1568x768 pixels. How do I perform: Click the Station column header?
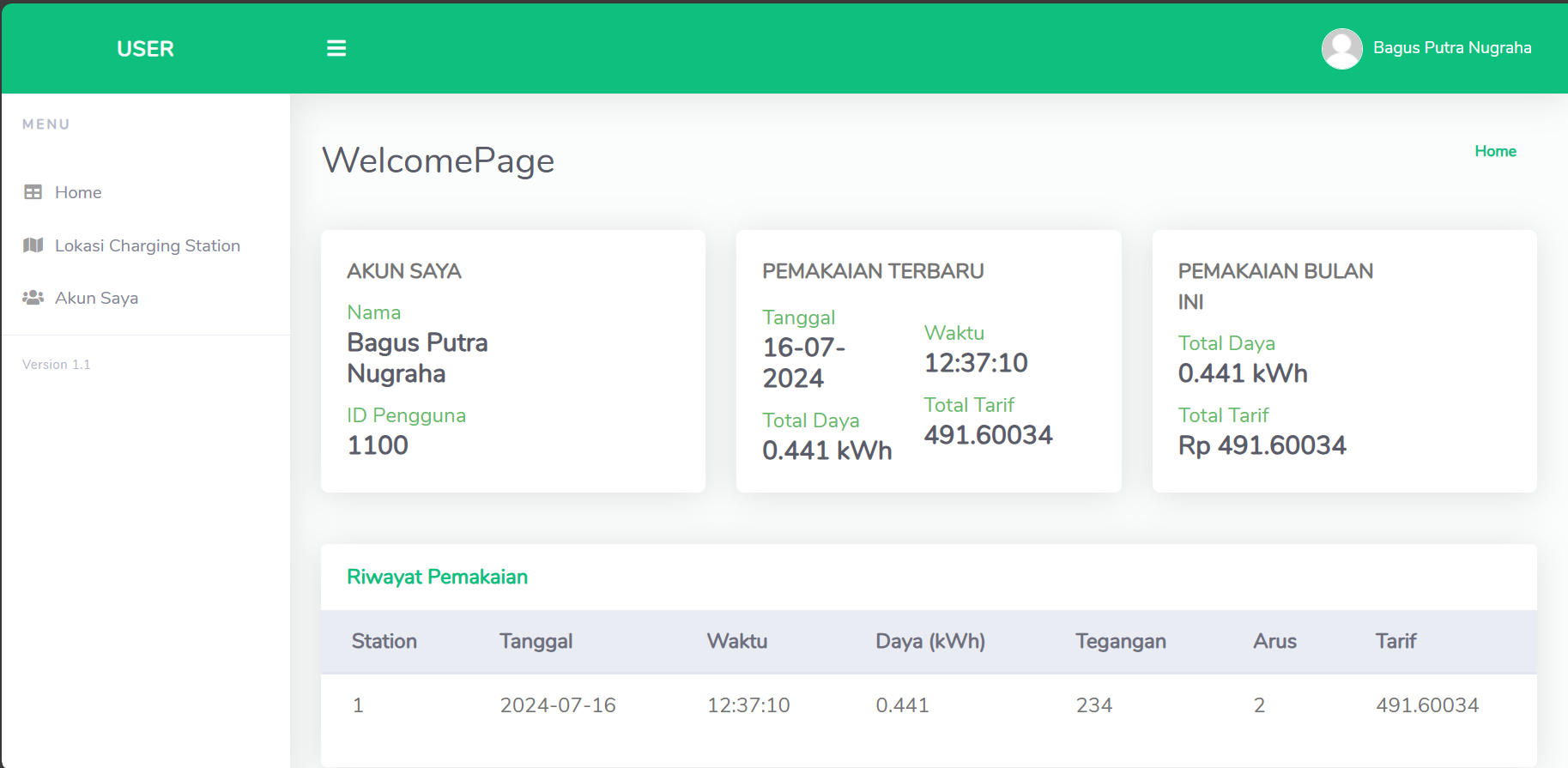coord(384,641)
